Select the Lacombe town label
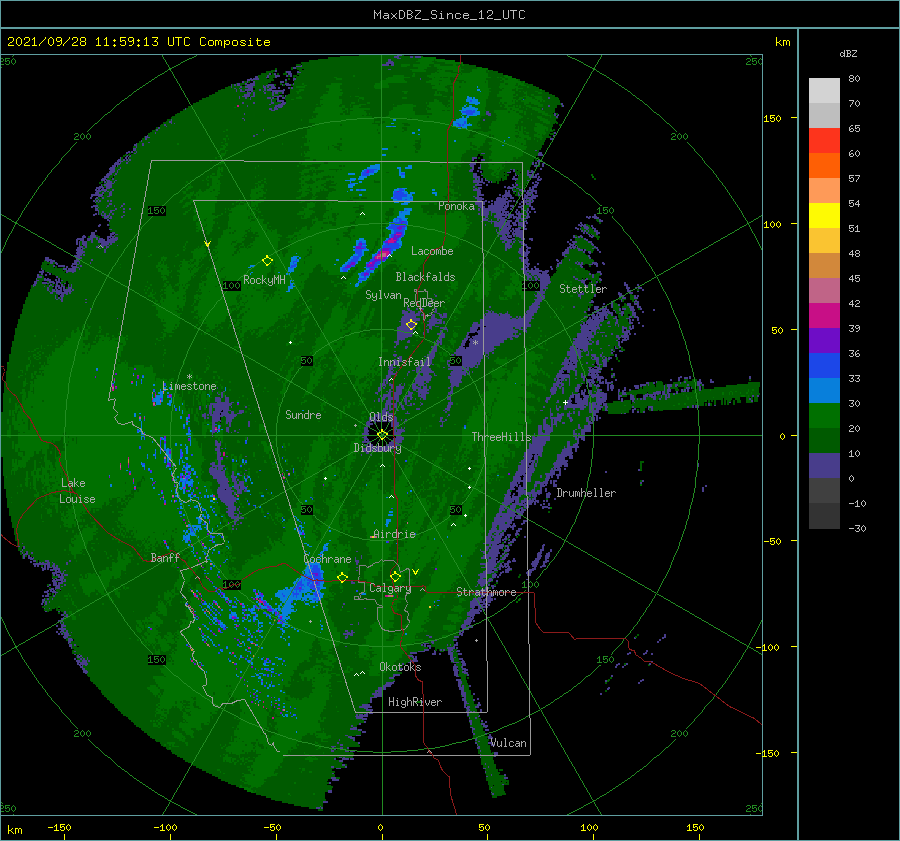The image size is (900, 841). (x=432, y=251)
